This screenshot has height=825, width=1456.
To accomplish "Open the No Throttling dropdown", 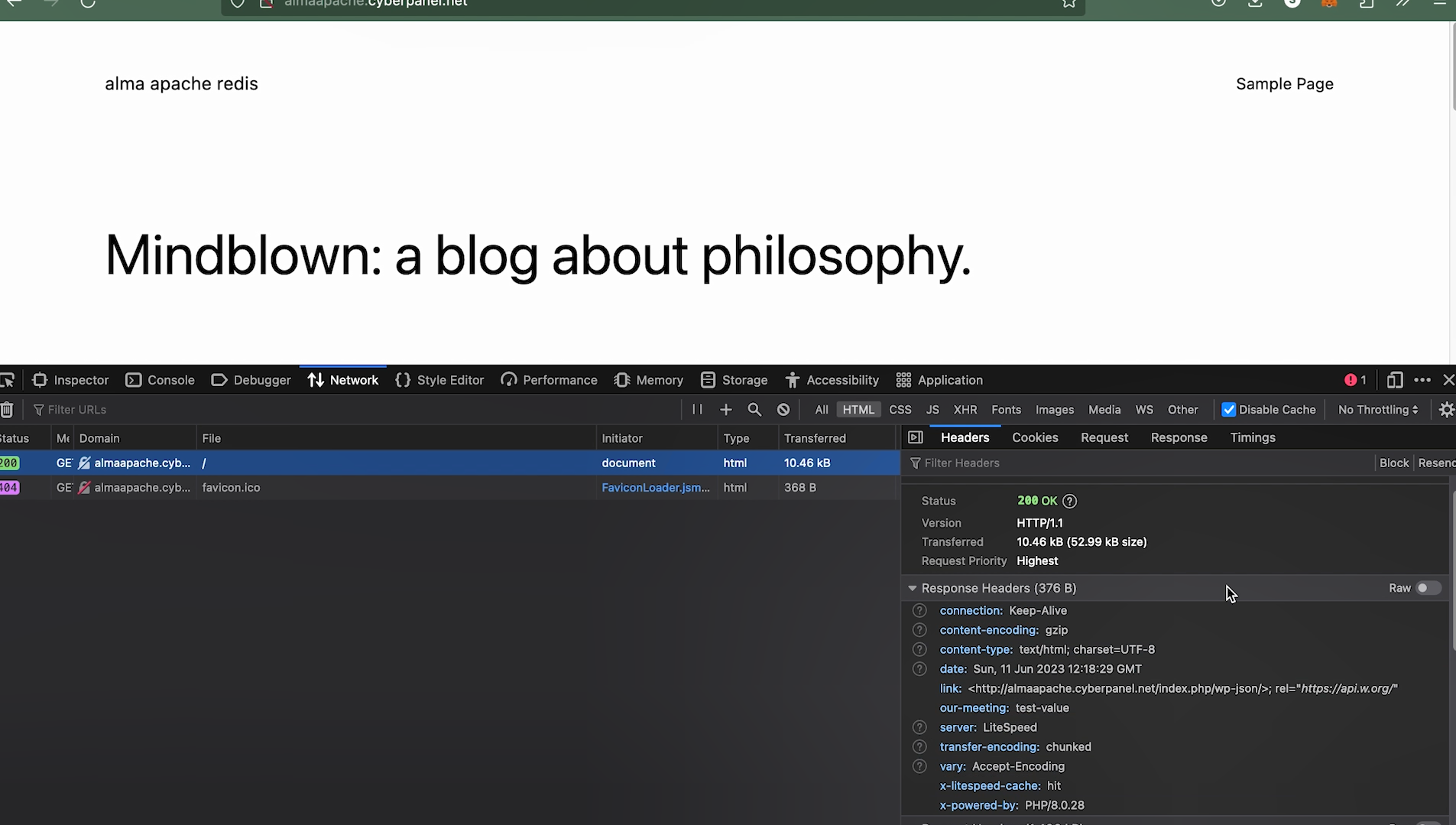I will point(1377,410).
